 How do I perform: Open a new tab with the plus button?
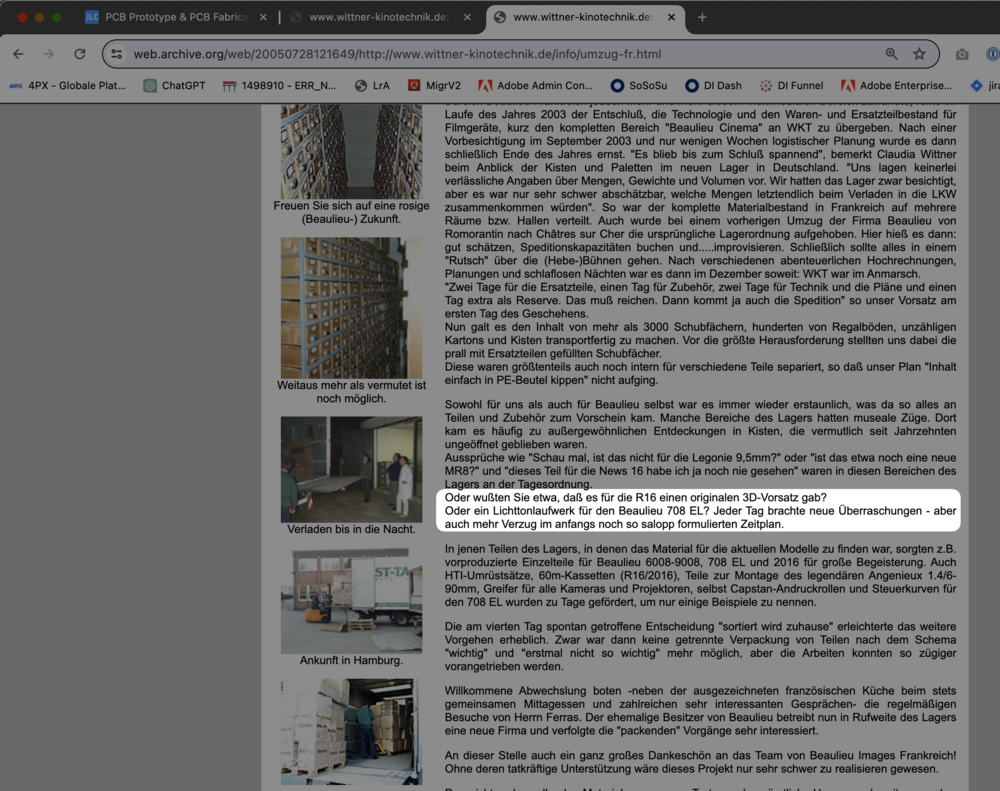[x=704, y=17]
